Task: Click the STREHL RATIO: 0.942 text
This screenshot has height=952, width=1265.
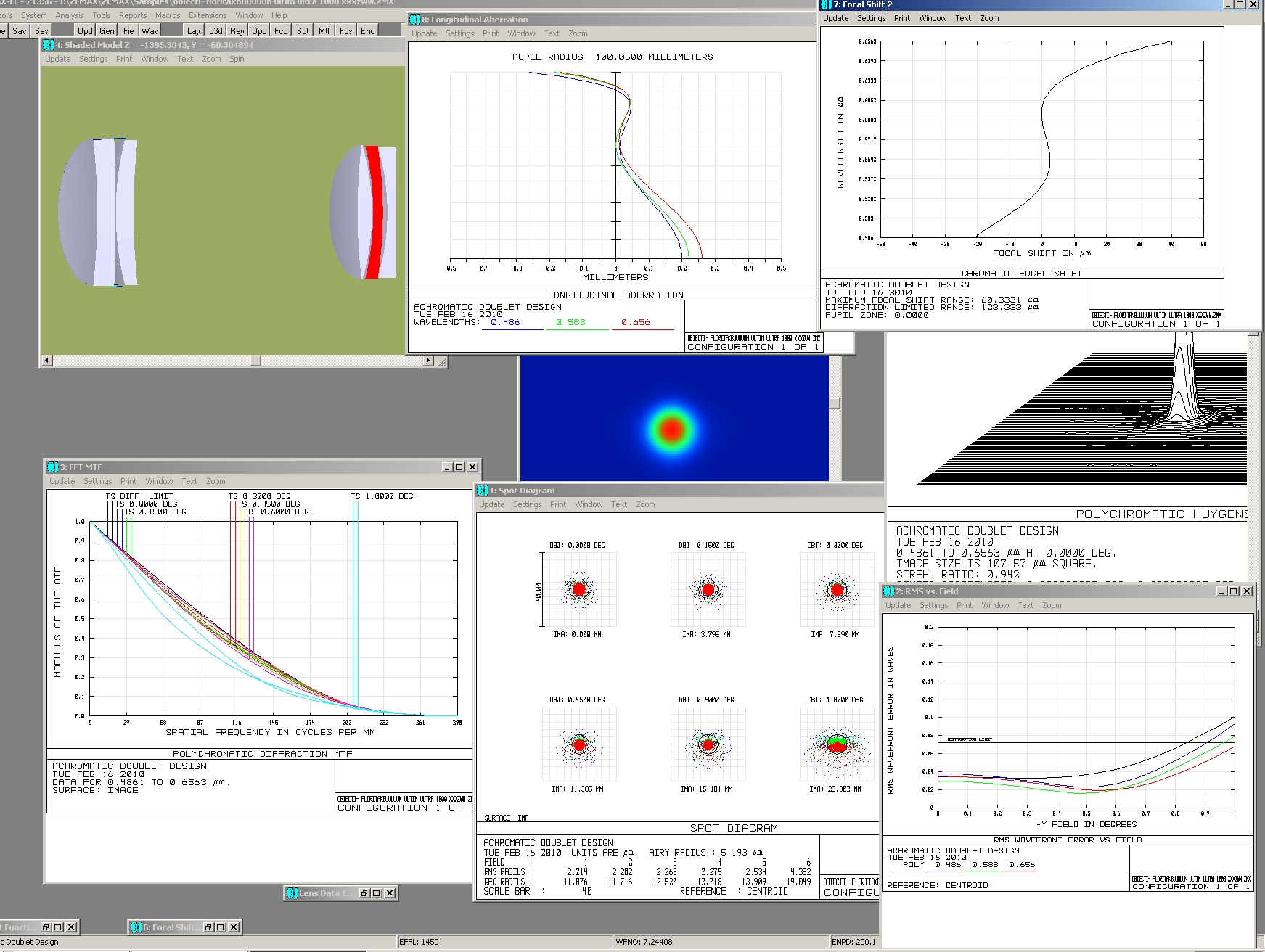Action: (958, 575)
